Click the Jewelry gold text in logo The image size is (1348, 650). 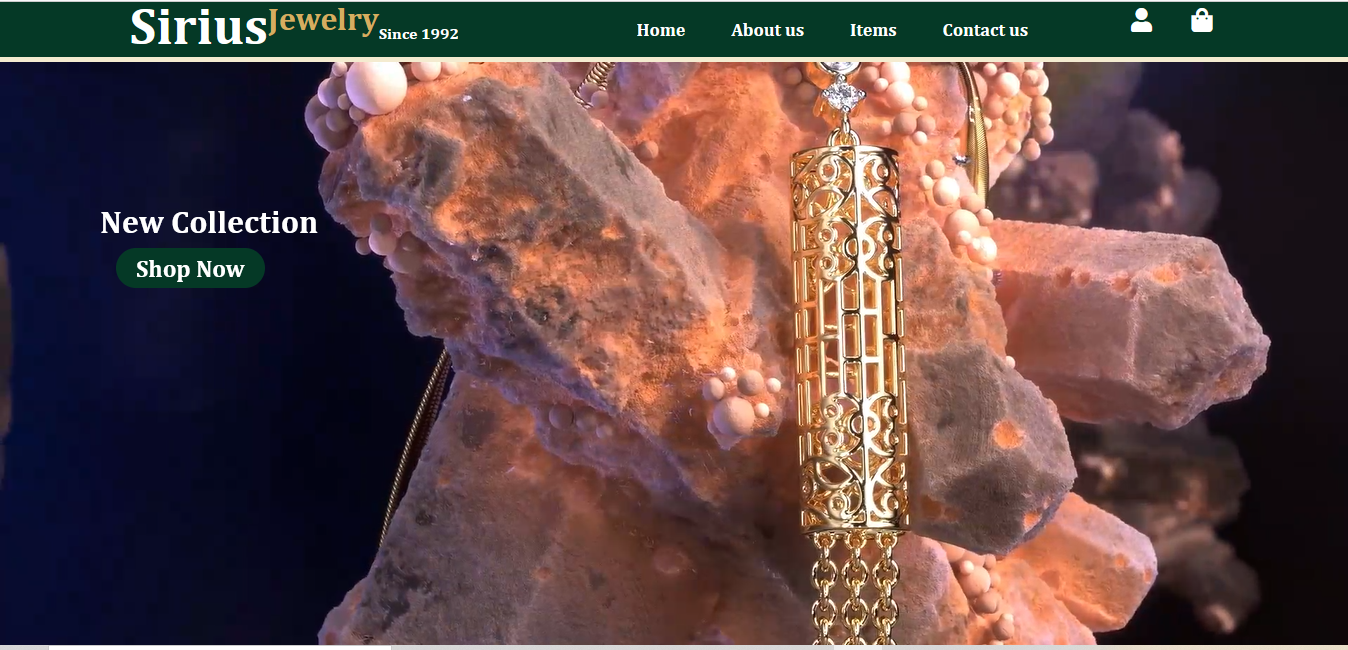(321, 18)
